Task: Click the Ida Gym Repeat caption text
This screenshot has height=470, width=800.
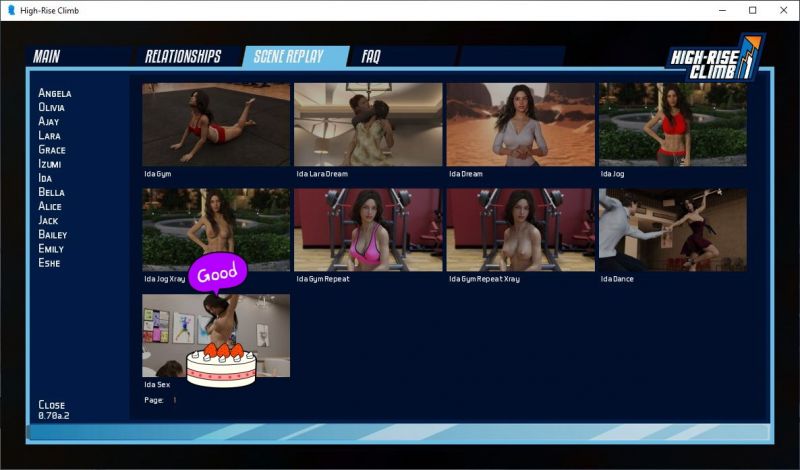Action: 323,279
